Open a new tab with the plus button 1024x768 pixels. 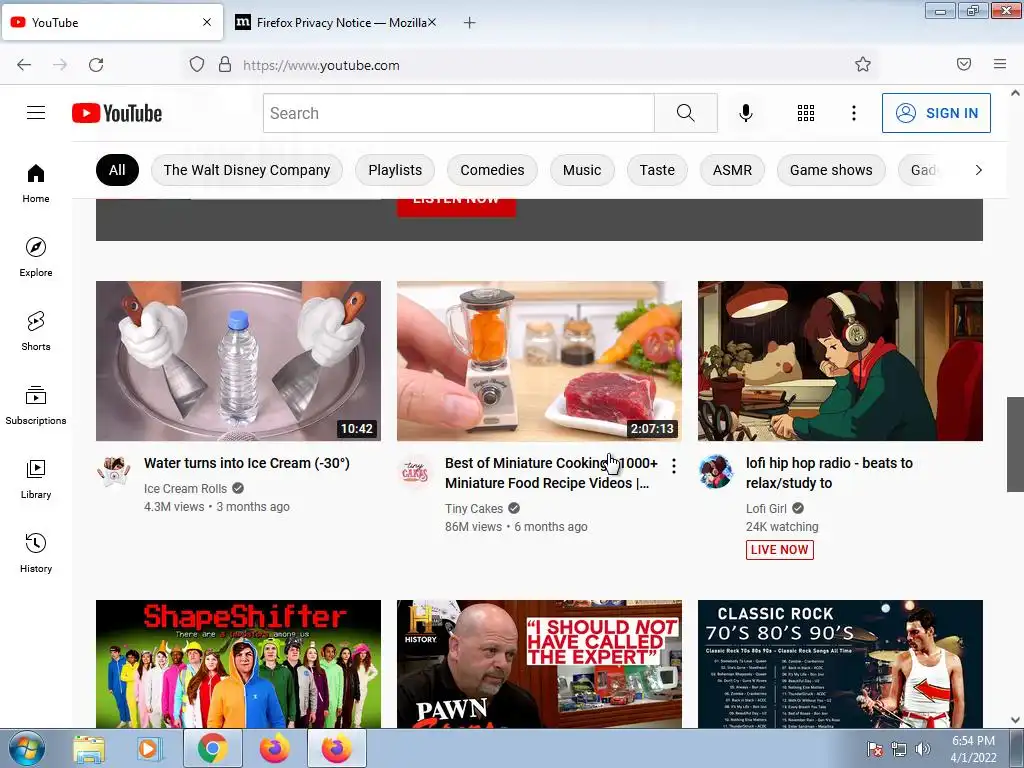[470, 23]
